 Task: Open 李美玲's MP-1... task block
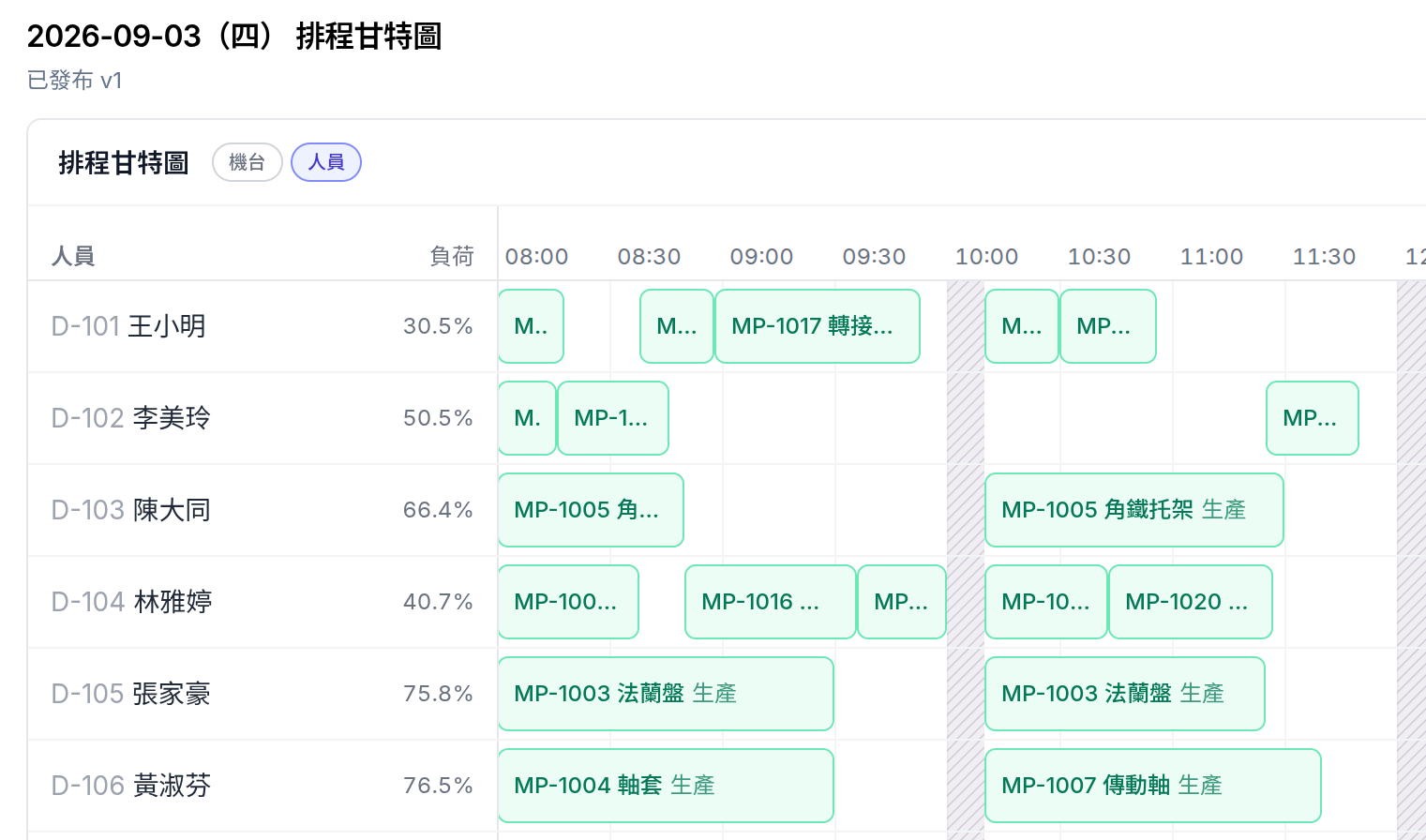(x=613, y=418)
